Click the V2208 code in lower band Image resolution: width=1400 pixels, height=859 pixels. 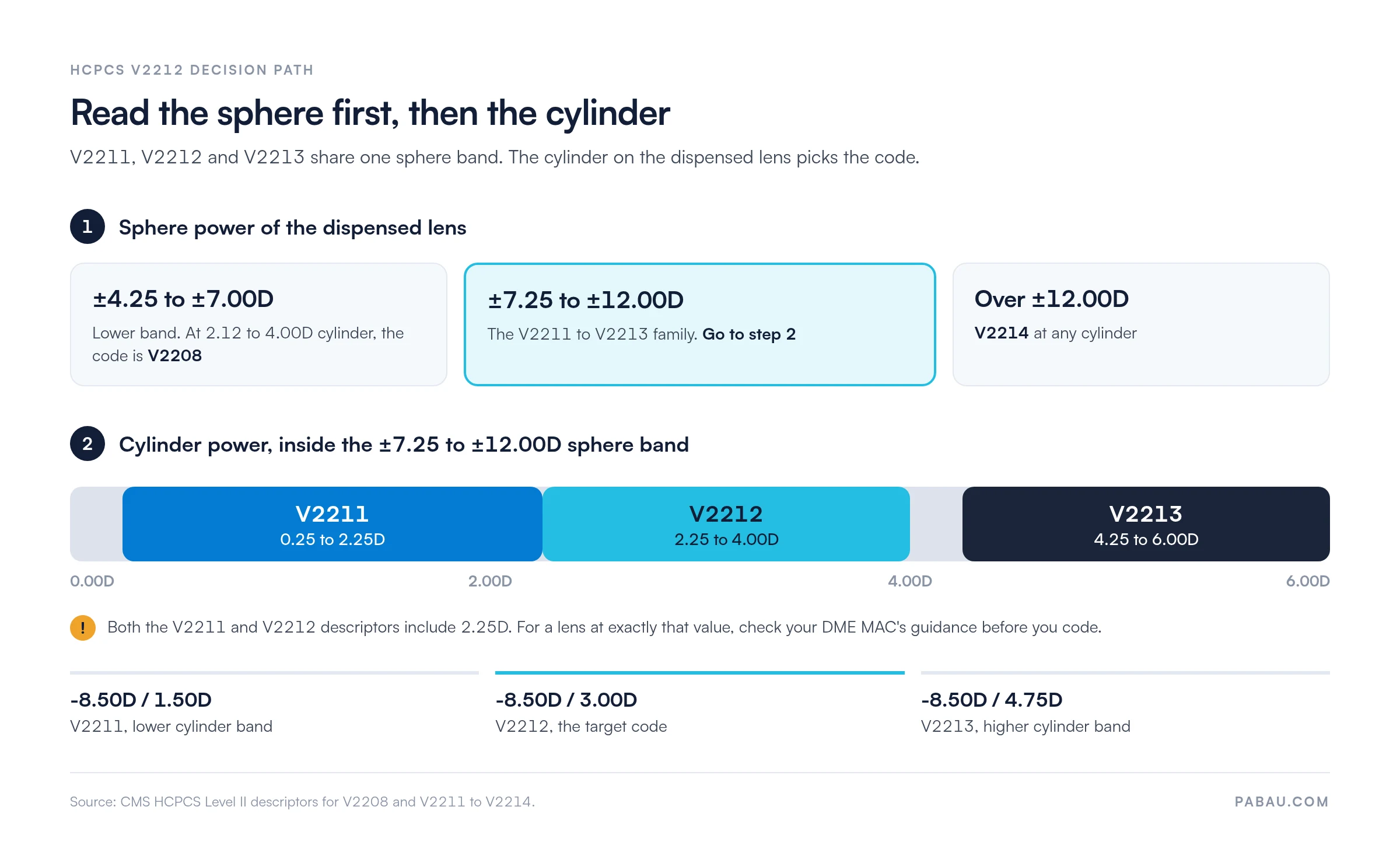coord(175,355)
